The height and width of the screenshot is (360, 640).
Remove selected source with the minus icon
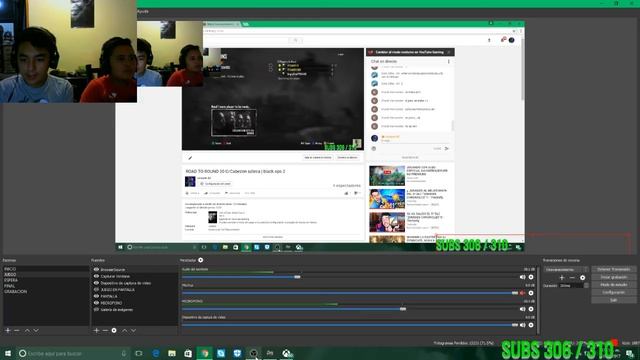(105, 330)
